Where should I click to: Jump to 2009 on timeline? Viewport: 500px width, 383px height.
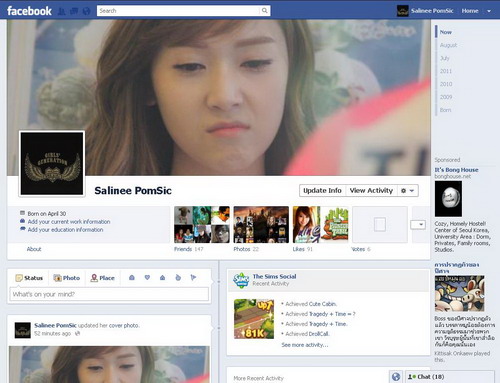(446, 97)
